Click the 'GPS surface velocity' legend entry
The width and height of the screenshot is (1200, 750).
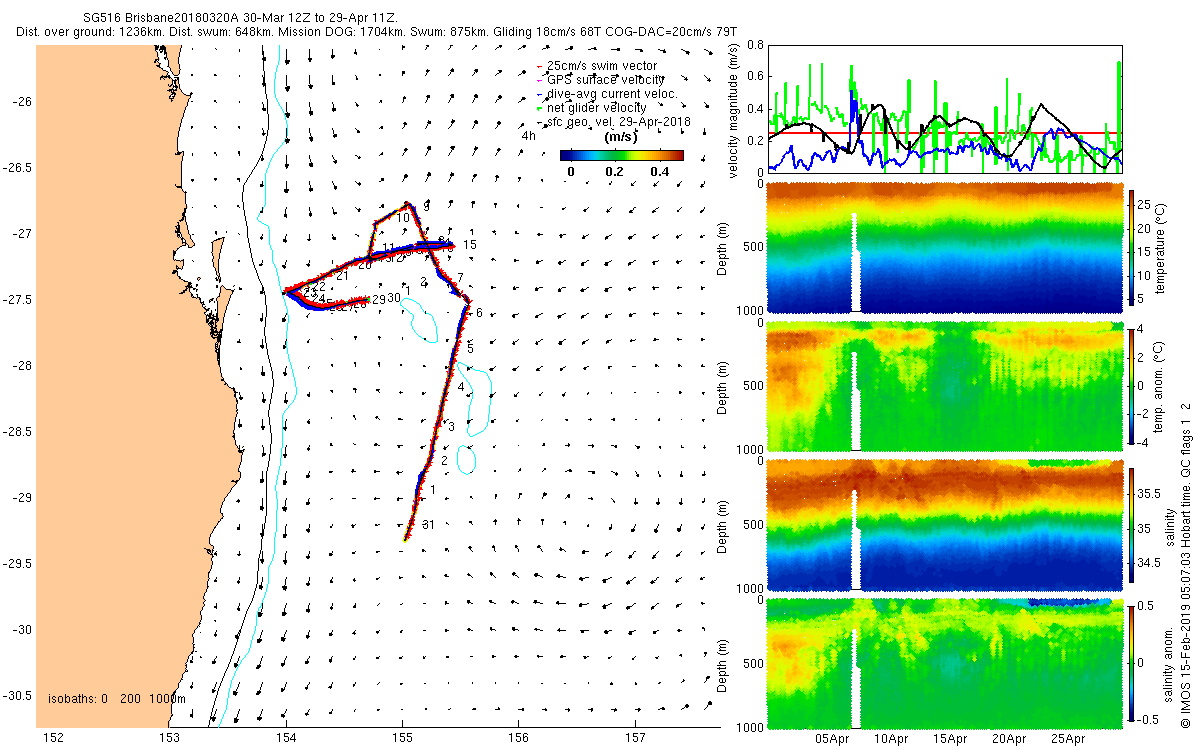point(607,79)
